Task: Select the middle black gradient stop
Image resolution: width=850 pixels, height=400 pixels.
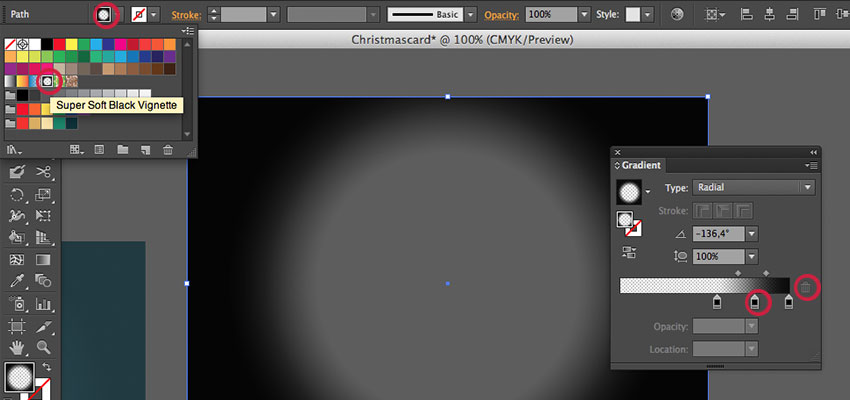Action: [x=755, y=302]
